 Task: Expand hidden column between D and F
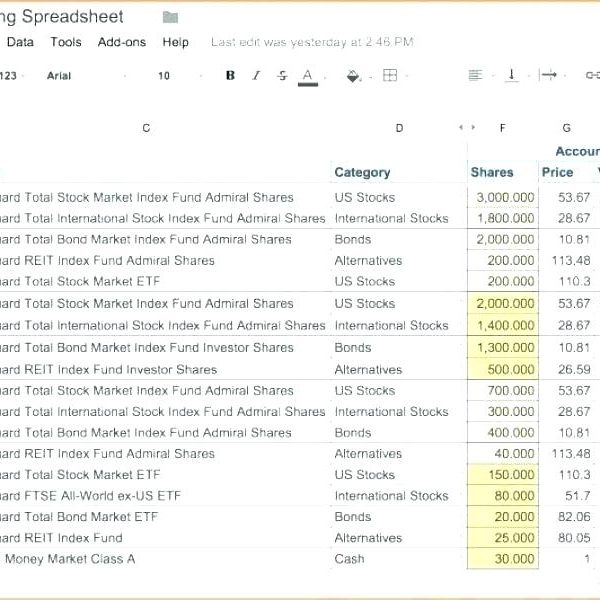point(466,128)
